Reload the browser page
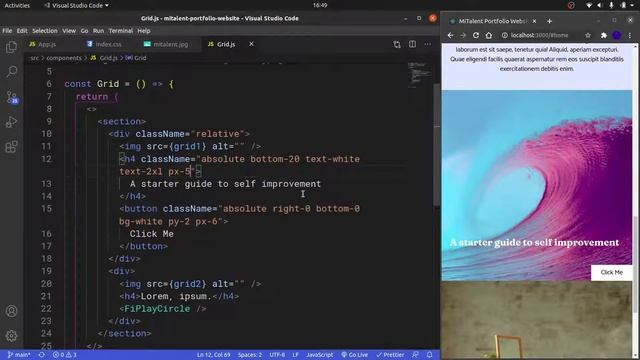The width and height of the screenshot is (640, 360). coord(476,36)
